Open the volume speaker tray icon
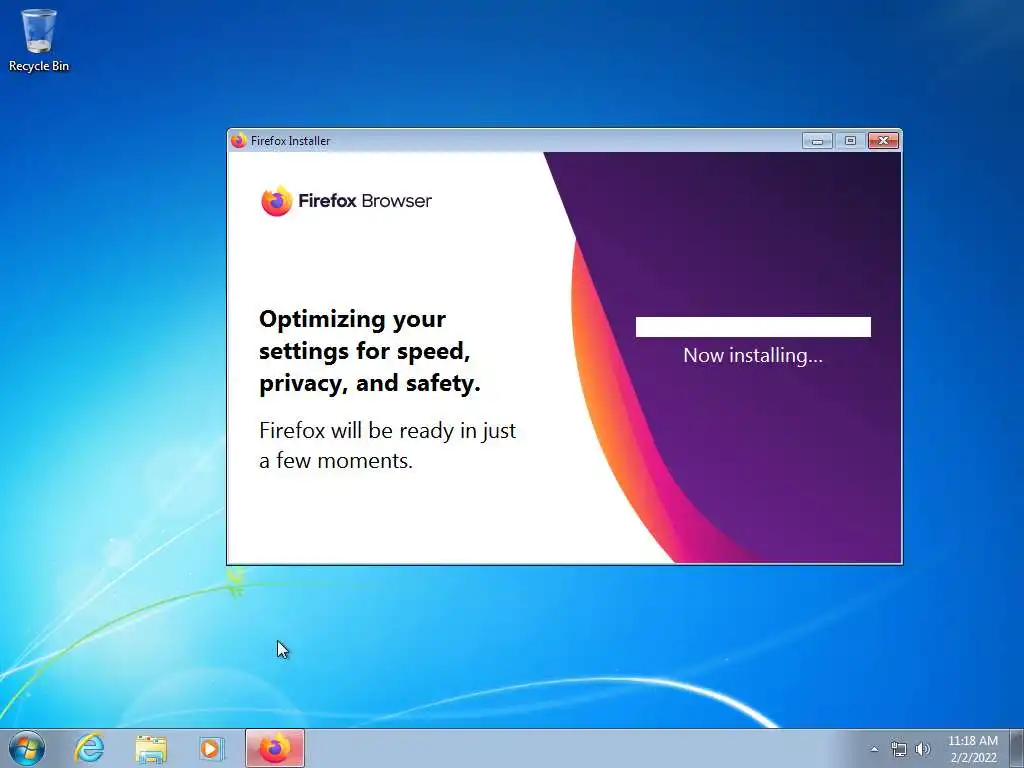Image resolution: width=1024 pixels, height=768 pixels. click(x=923, y=749)
